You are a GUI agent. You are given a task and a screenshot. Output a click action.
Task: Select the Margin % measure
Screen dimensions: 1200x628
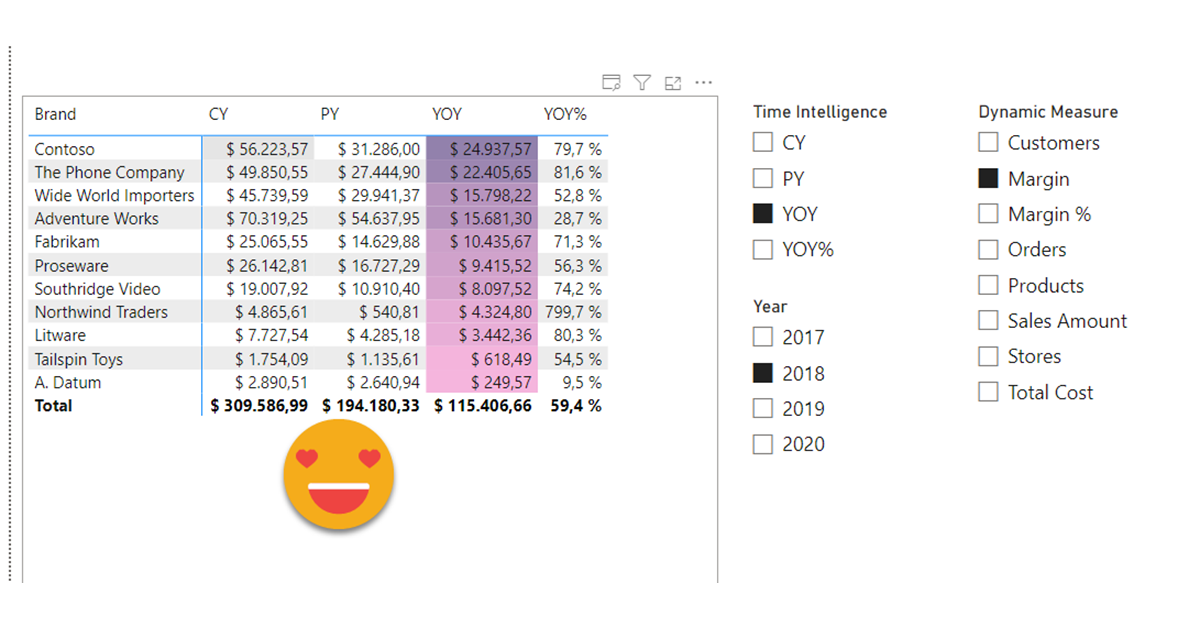[988, 213]
